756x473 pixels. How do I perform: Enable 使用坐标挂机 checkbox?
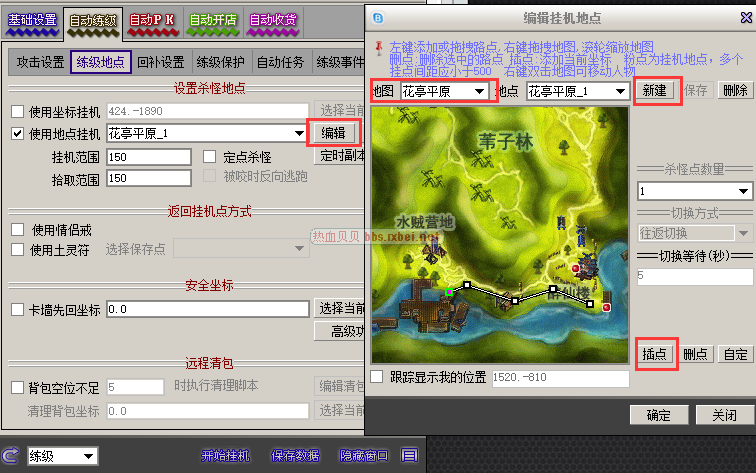17,111
